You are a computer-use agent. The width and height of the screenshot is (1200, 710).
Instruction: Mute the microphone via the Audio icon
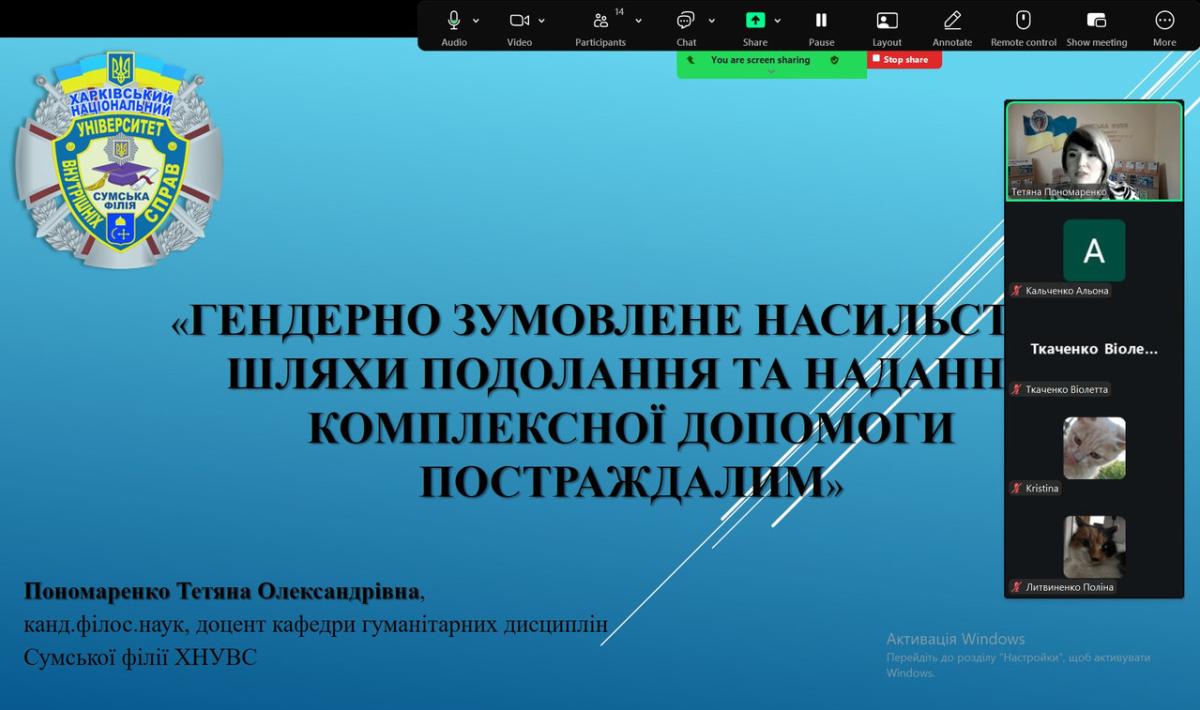[x=454, y=21]
